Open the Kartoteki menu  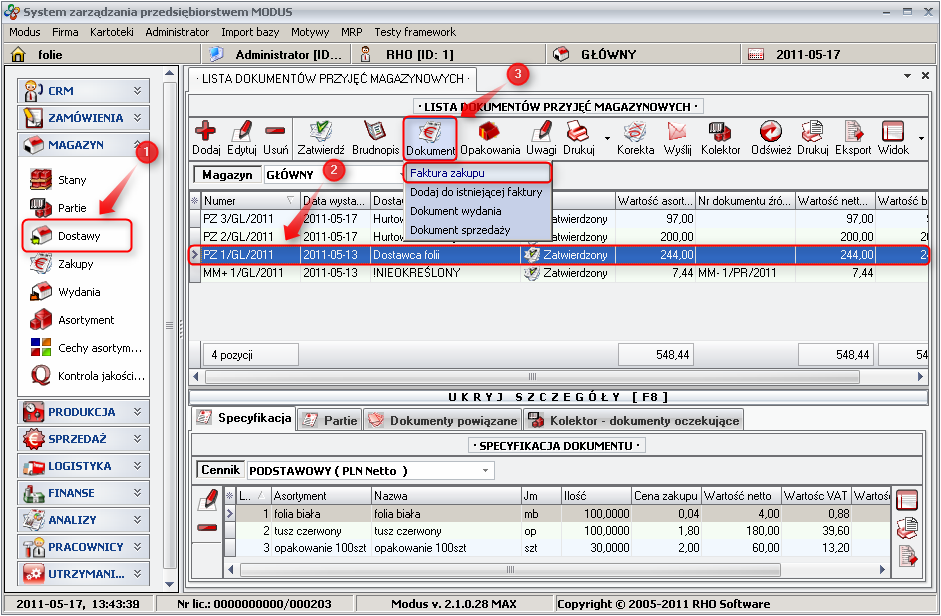pos(111,32)
